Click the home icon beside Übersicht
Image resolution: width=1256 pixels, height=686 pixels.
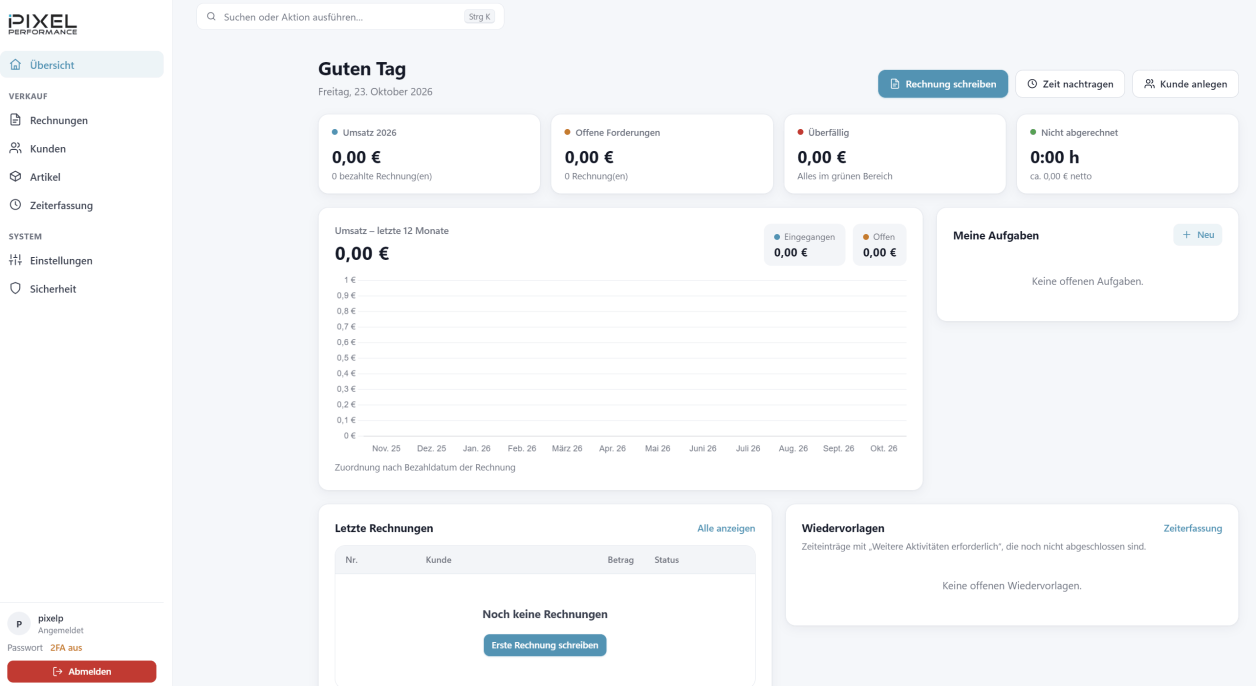15,65
